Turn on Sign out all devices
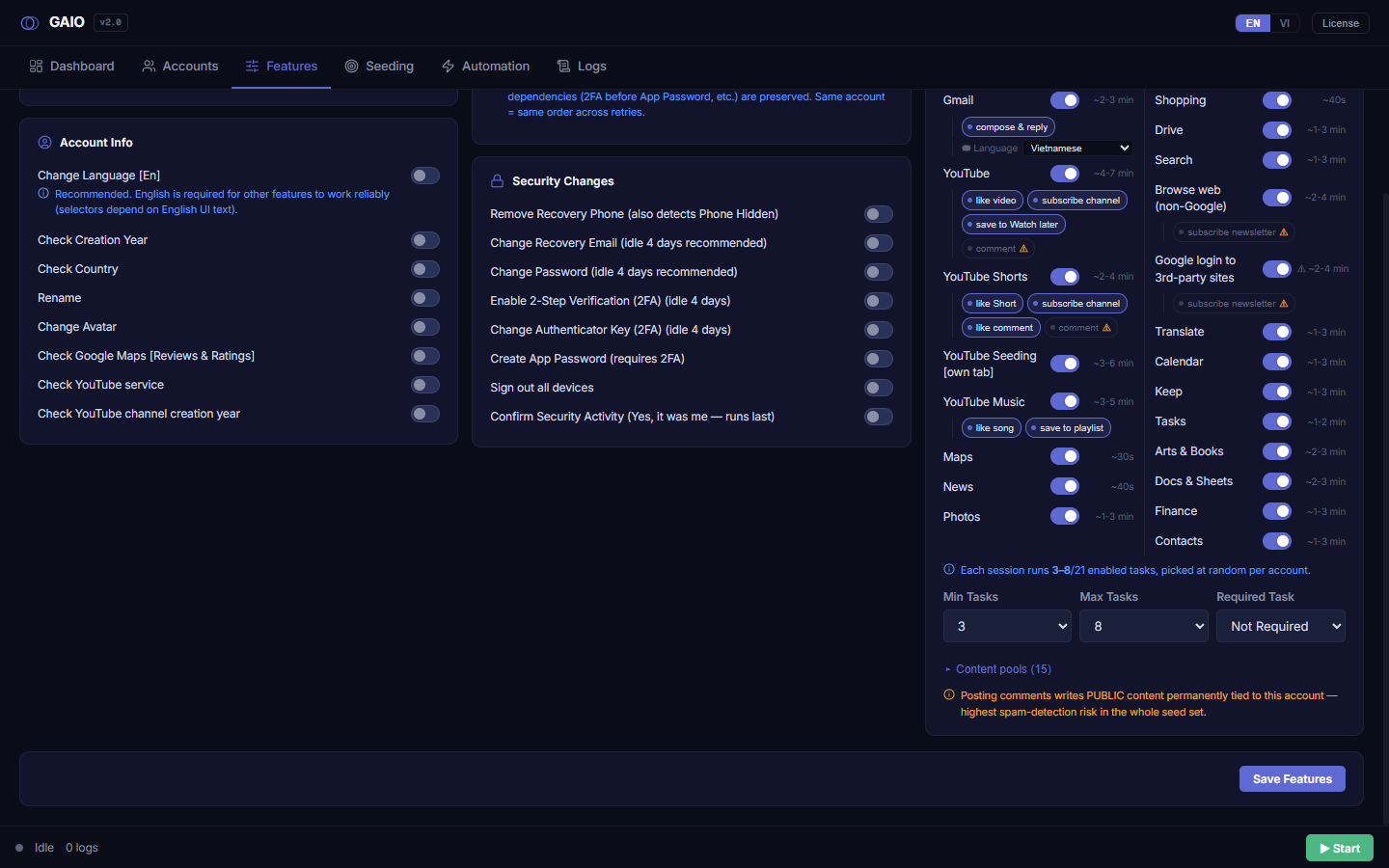 (879, 388)
